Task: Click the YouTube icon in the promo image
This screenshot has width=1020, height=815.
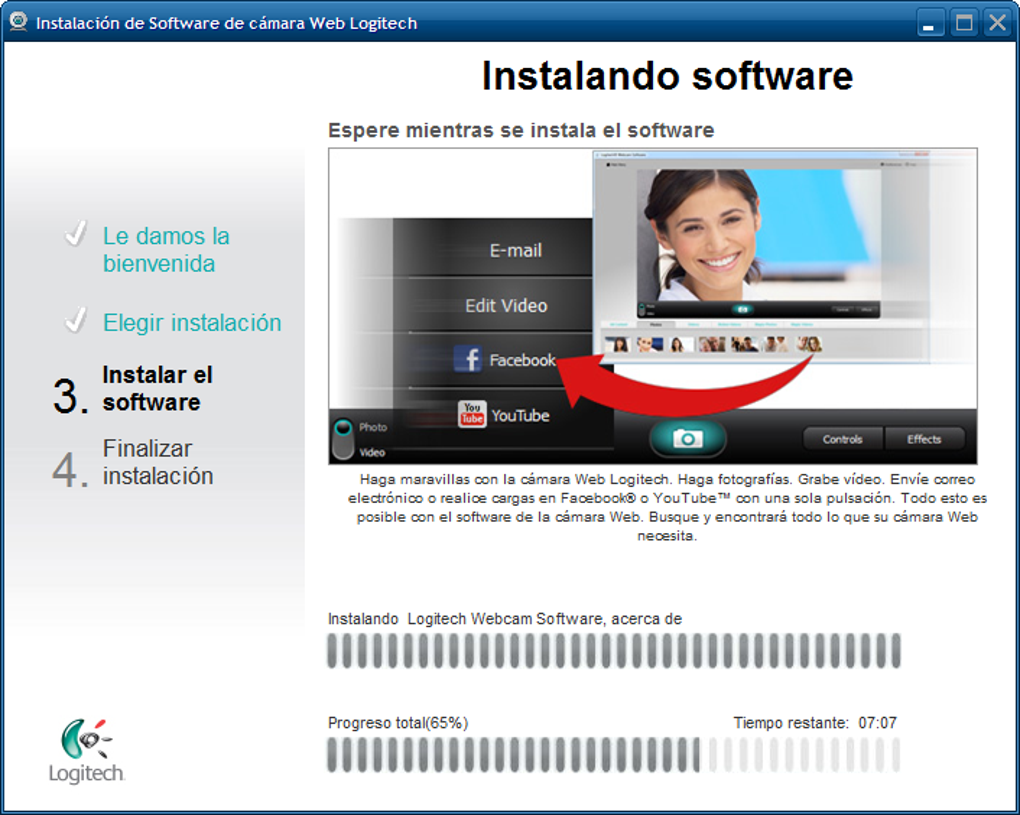Action: pos(472,414)
